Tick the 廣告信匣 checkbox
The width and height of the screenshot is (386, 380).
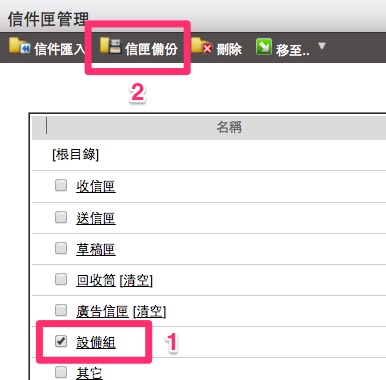(x=61, y=310)
